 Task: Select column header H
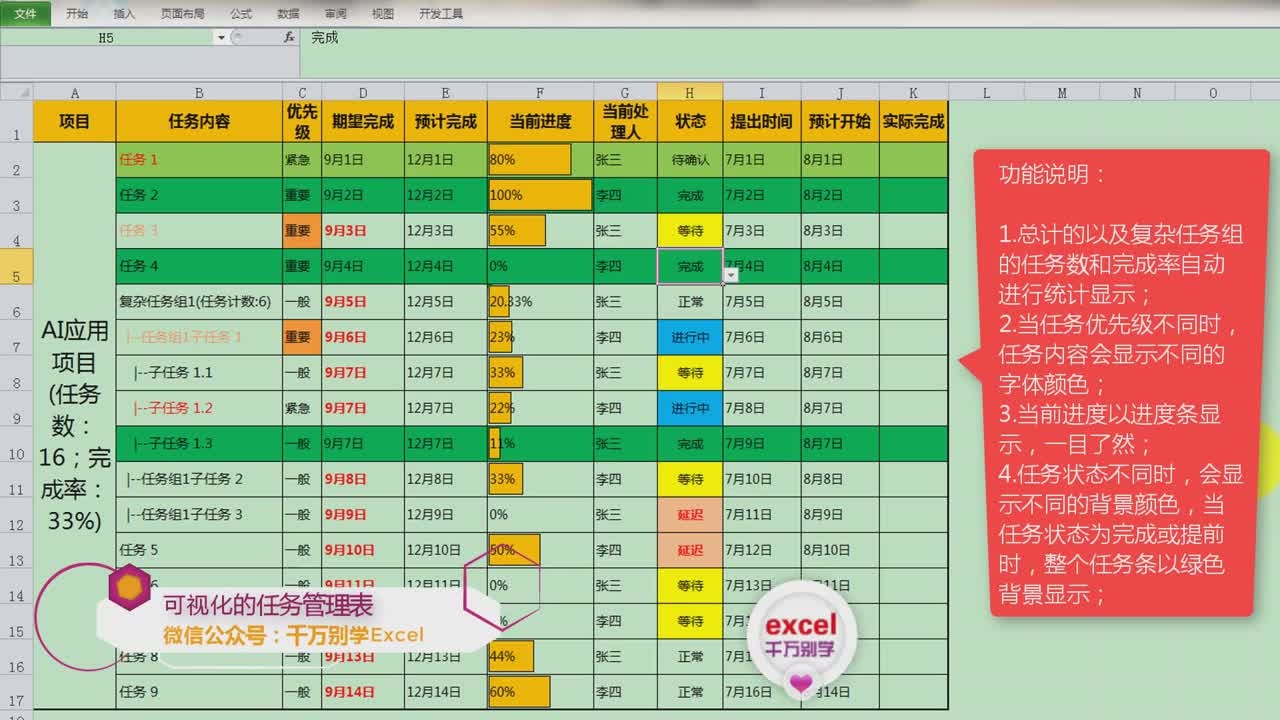(690, 92)
